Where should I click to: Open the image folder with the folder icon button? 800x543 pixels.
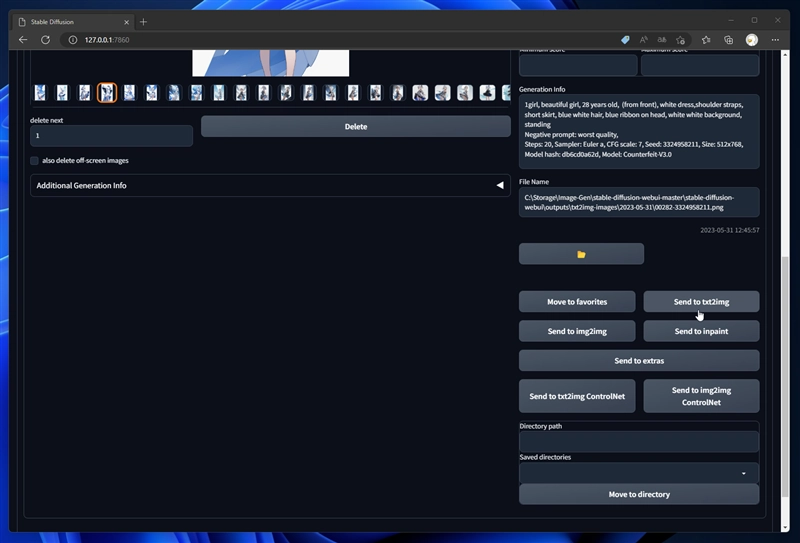(581, 254)
